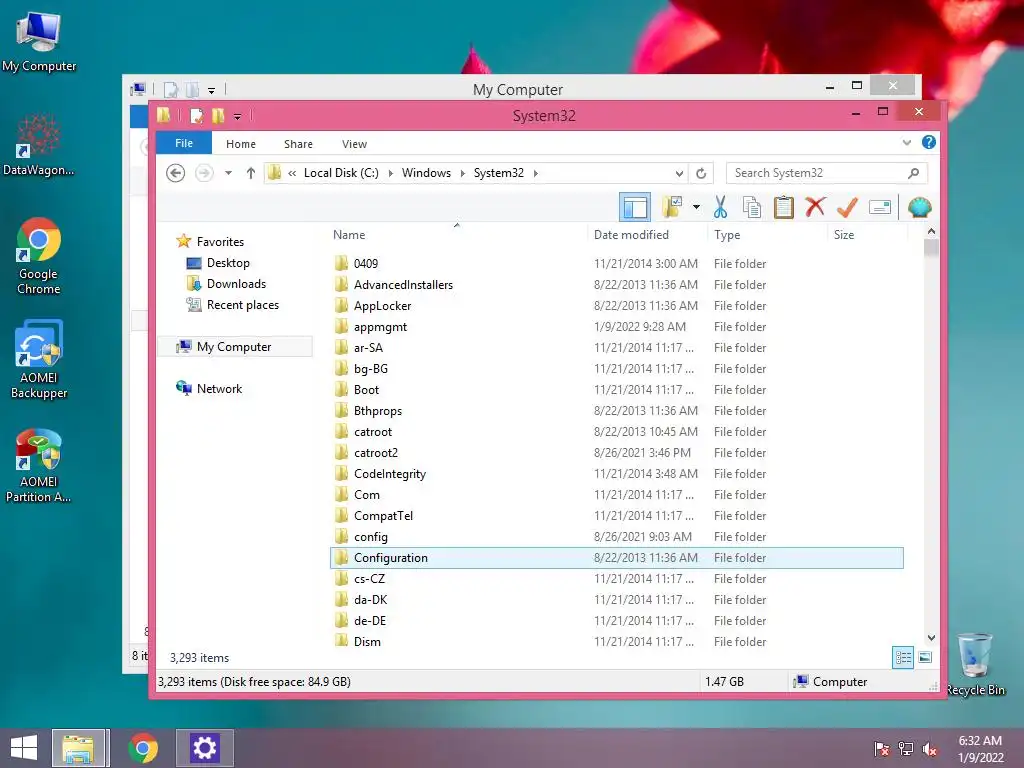Screen dimensions: 1024x768
Task: Click Local Disk (C:) in address bar
Action: pos(342,173)
